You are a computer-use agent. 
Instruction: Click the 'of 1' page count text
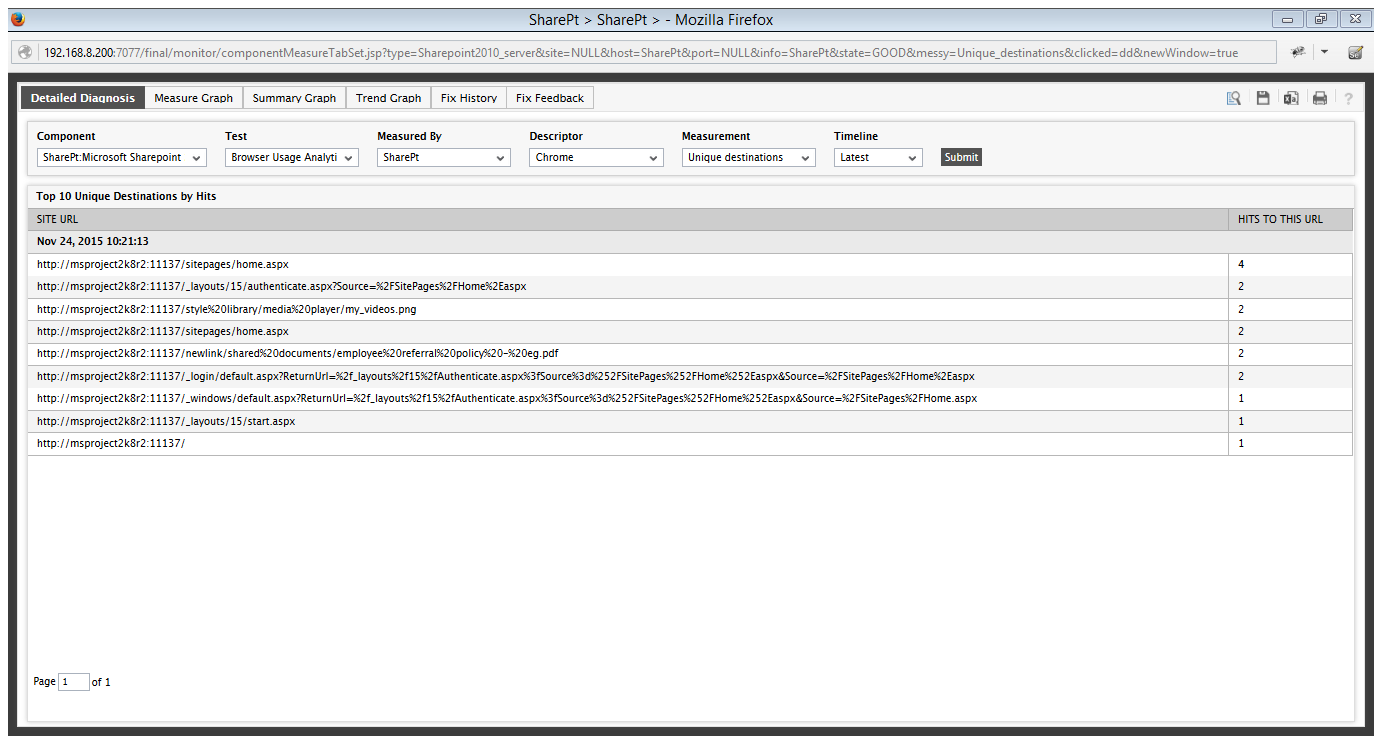tap(101, 682)
